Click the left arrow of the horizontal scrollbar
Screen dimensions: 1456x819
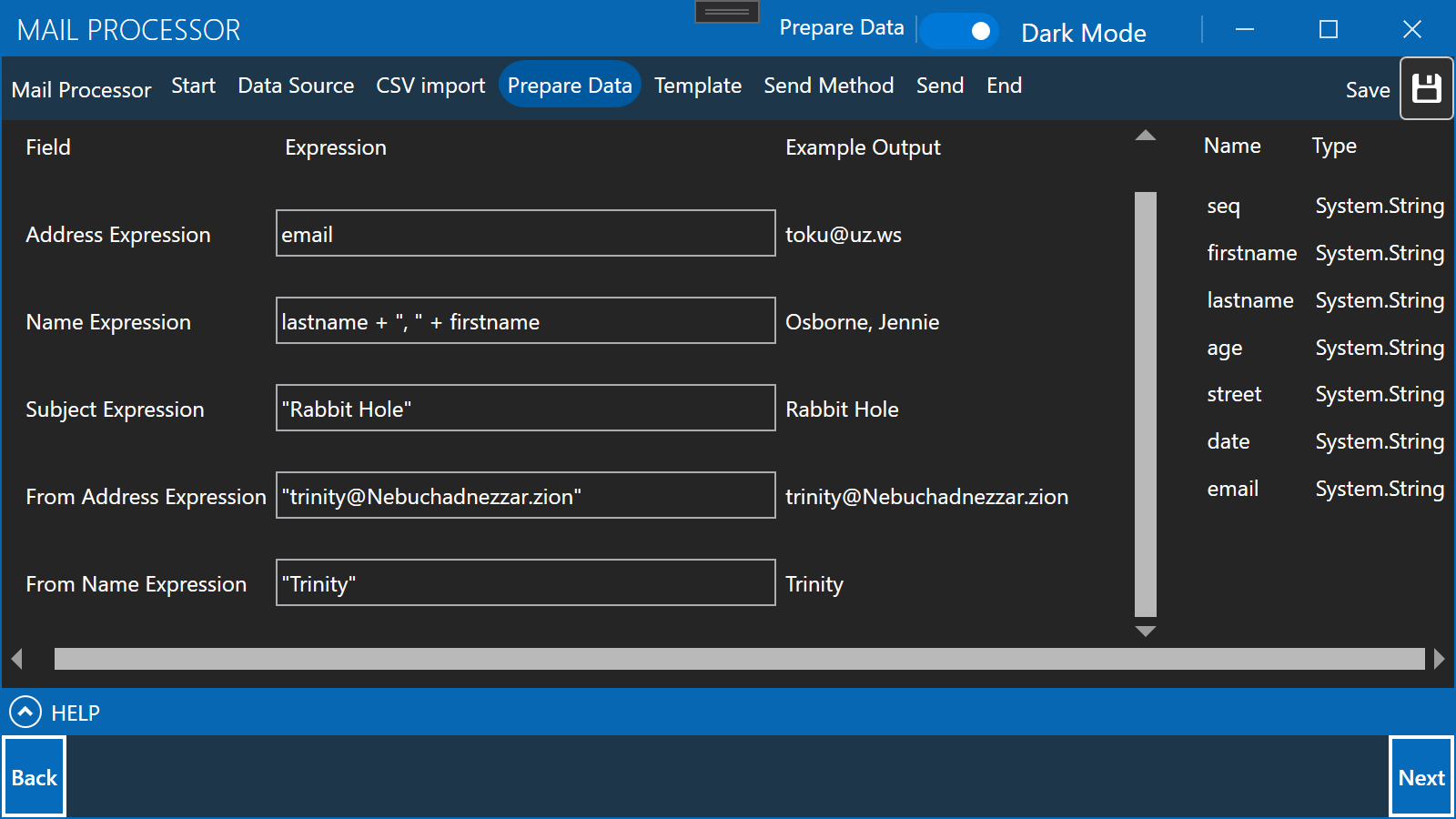click(x=16, y=658)
